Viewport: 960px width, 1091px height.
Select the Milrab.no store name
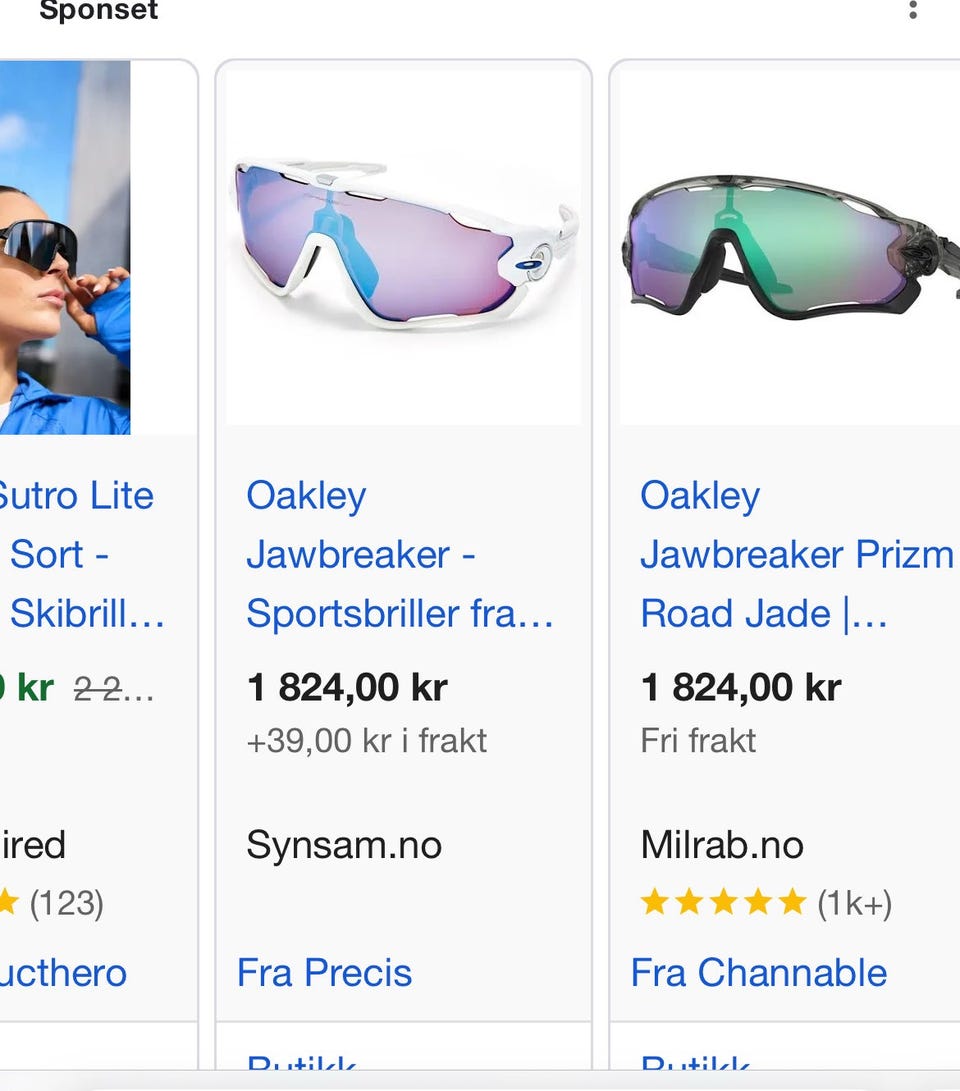point(722,845)
